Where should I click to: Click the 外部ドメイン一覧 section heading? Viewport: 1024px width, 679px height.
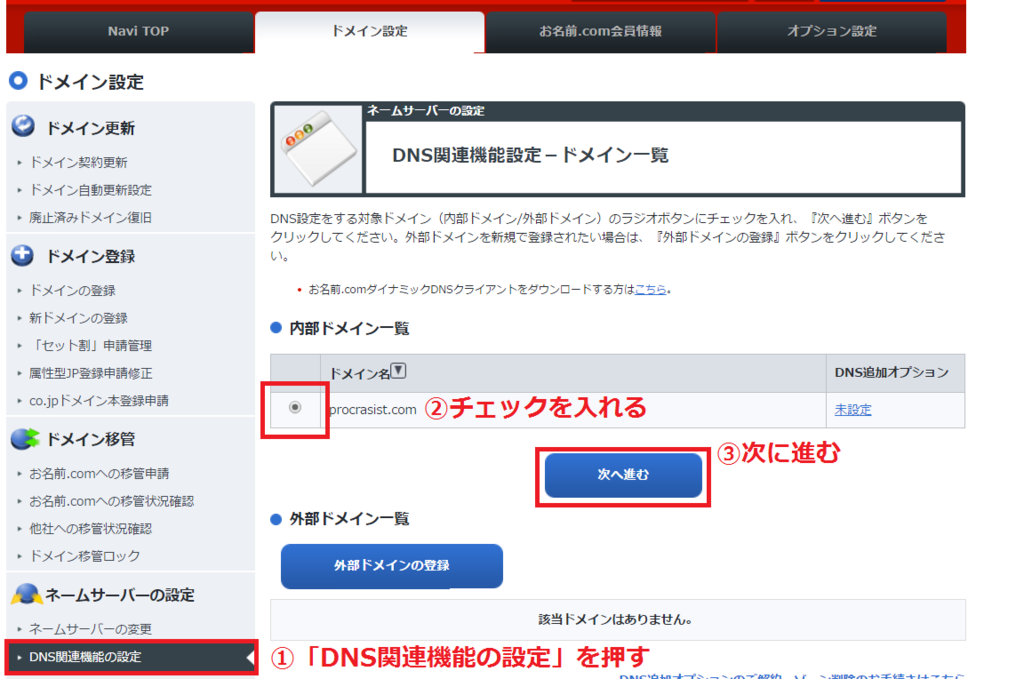[x=349, y=519]
